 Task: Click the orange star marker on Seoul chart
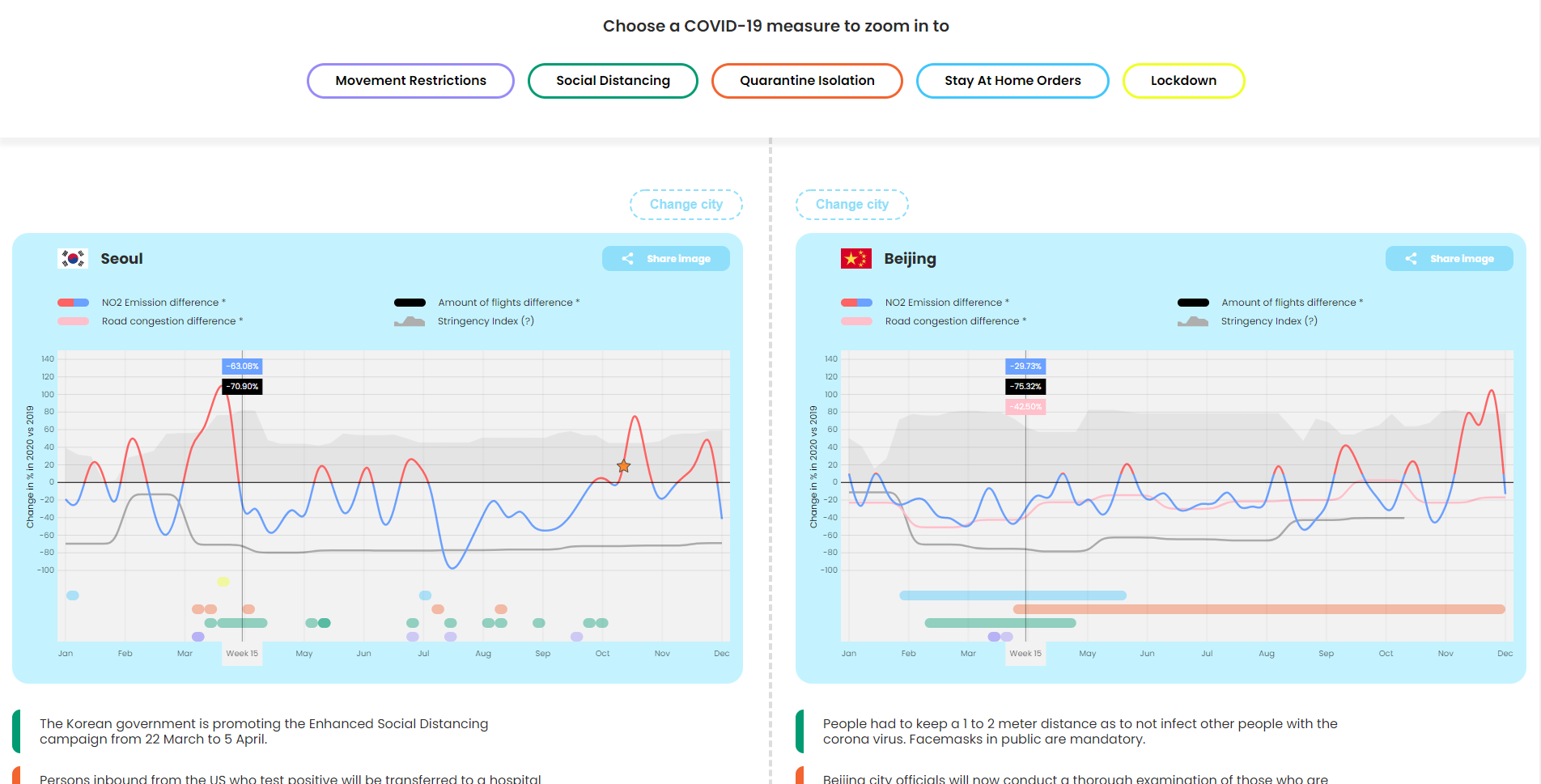[623, 466]
